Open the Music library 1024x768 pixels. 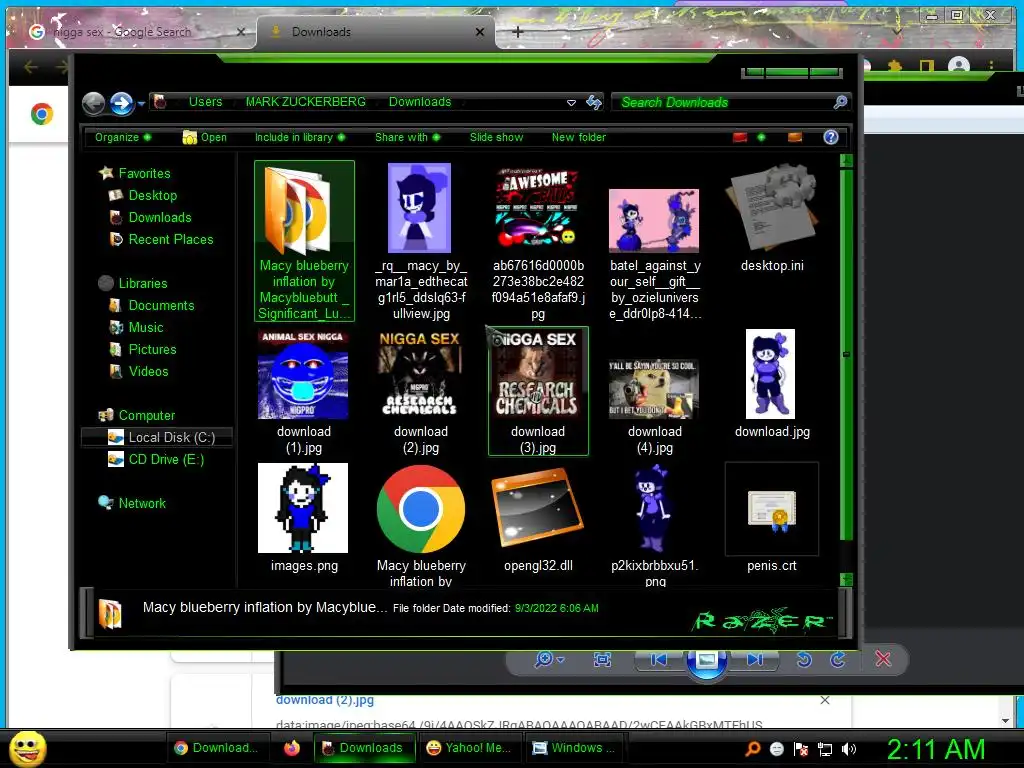146,328
